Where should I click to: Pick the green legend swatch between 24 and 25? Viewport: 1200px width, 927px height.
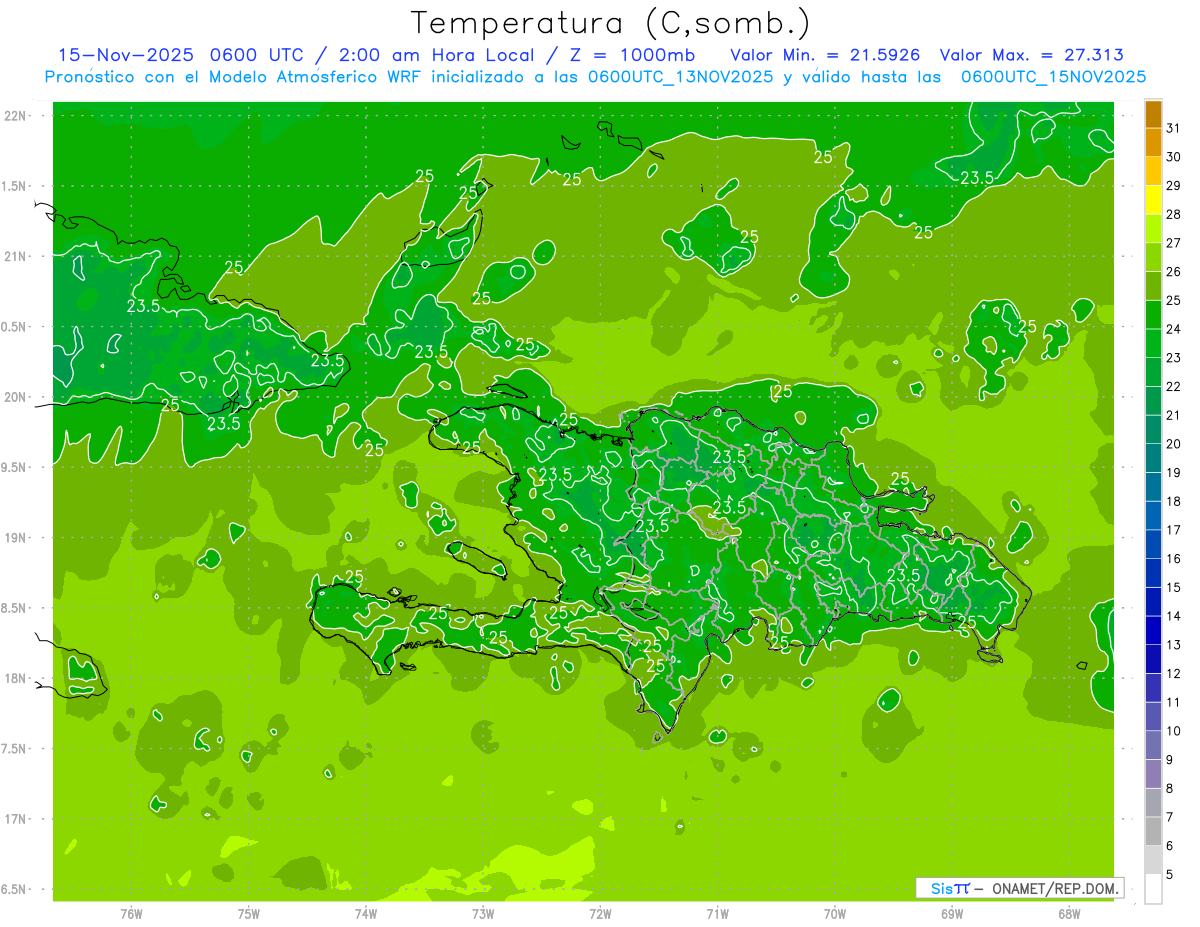coord(1153,314)
